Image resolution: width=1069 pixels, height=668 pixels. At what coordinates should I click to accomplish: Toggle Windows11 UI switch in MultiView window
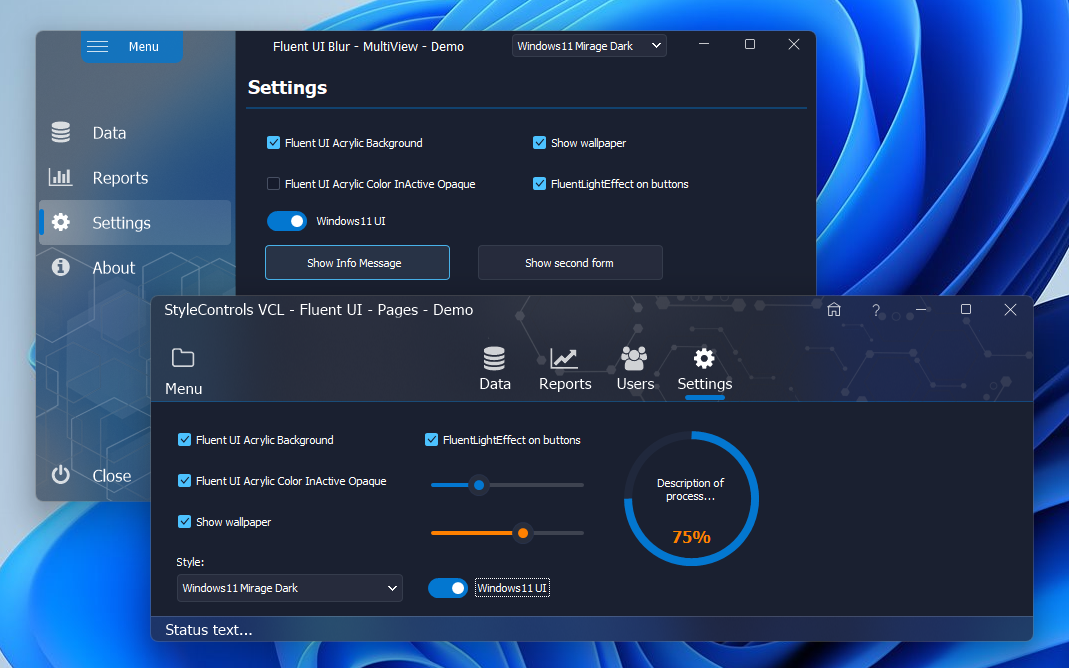(x=286, y=221)
